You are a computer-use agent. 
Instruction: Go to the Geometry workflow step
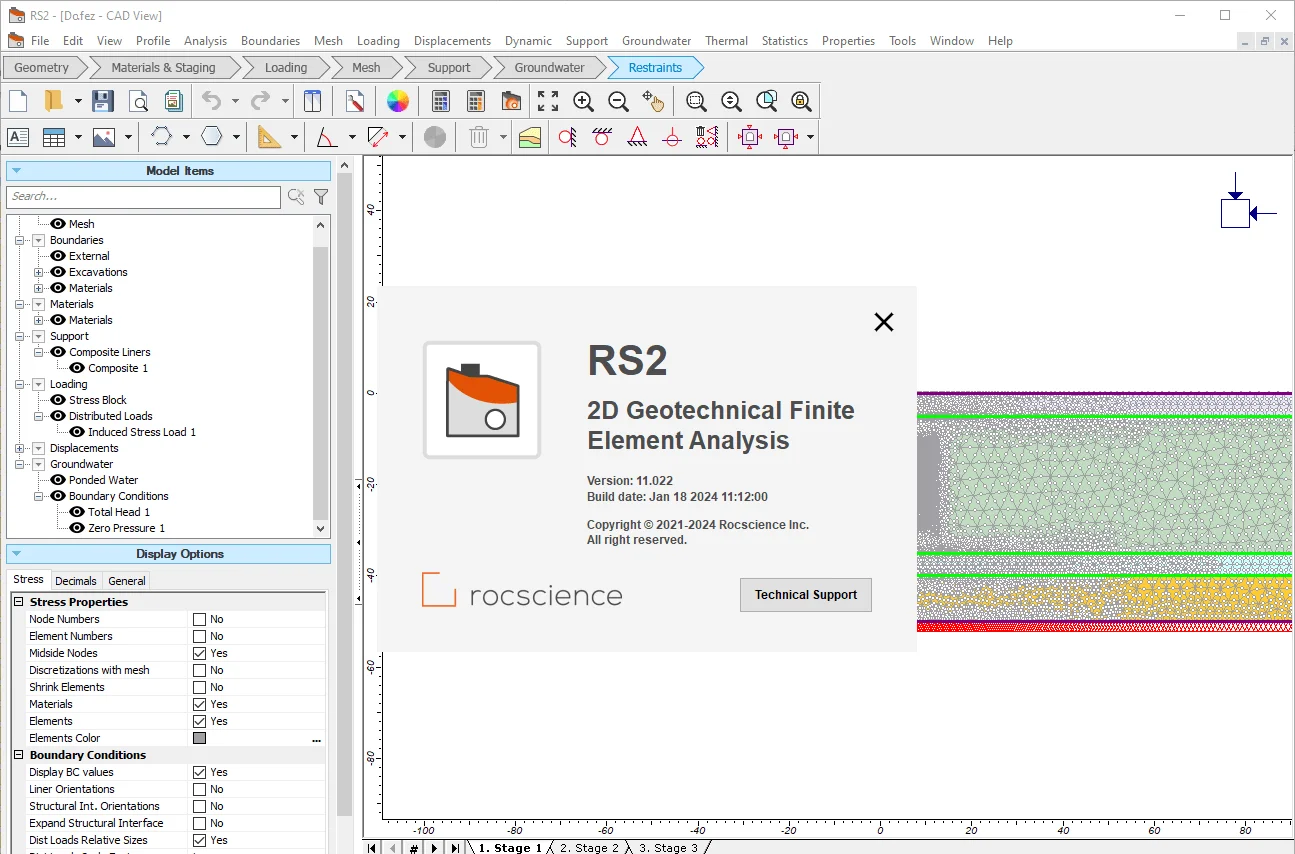(x=42, y=68)
